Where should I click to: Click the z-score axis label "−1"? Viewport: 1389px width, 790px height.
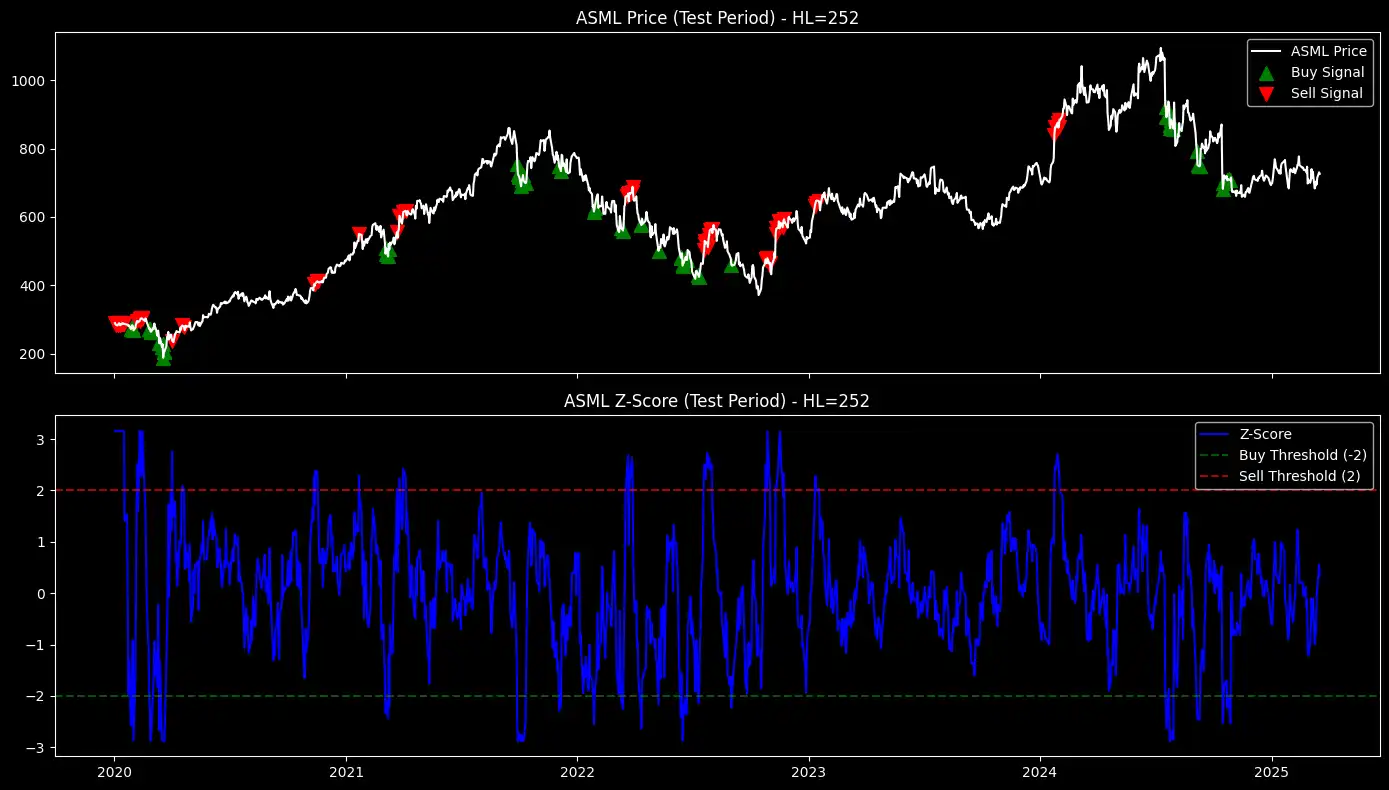[34, 645]
